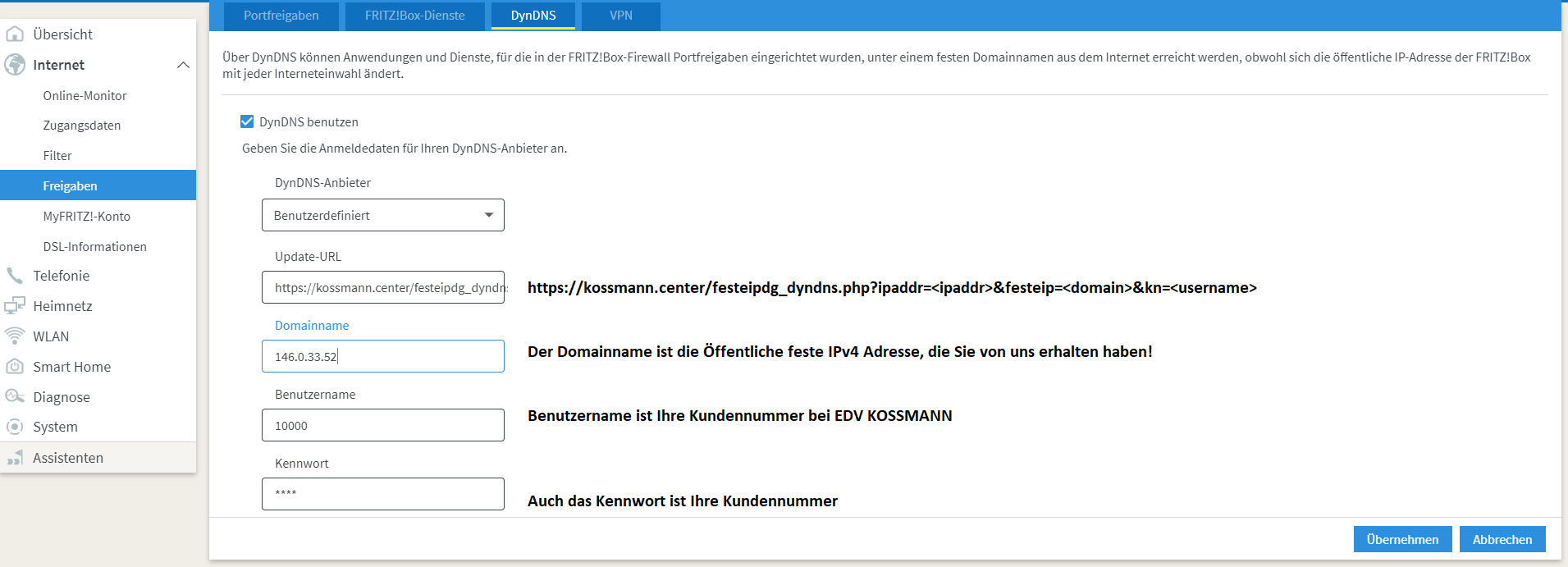Click the 'DynDNS benutzen' label text

coord(309,122)
